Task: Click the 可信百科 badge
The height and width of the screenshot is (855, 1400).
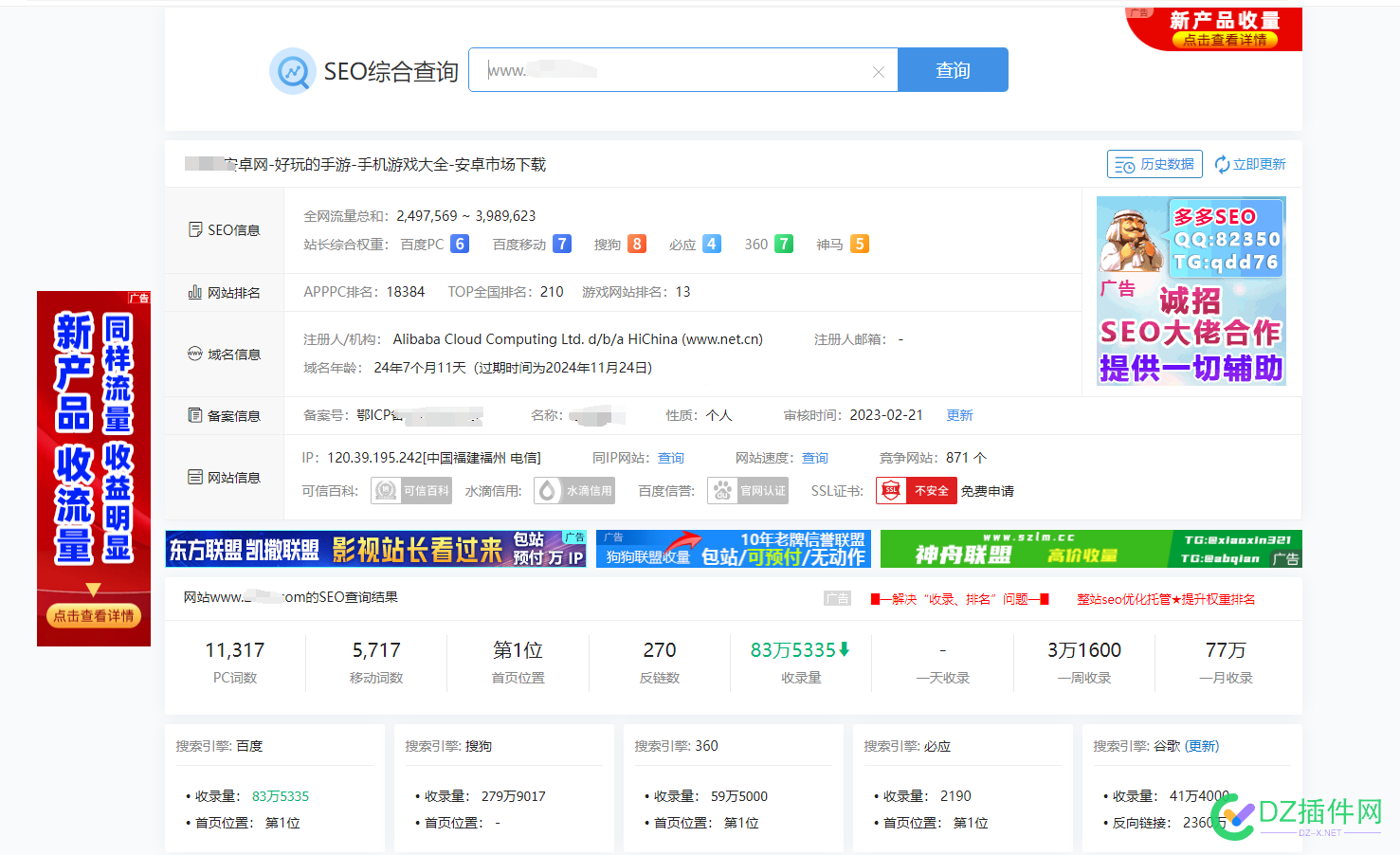Action: tap(411, 491)
